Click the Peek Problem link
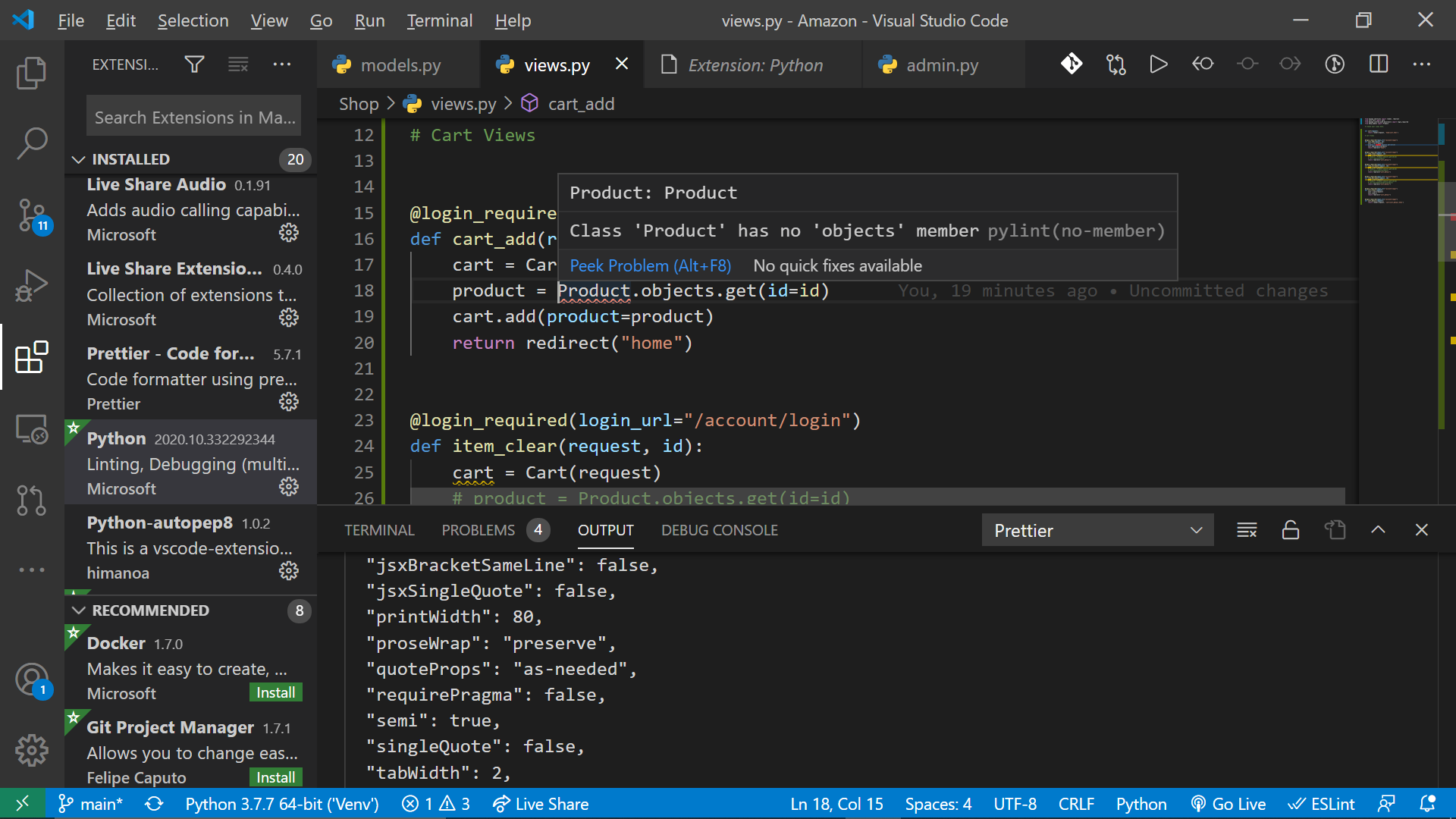 (x=650, y=265)
